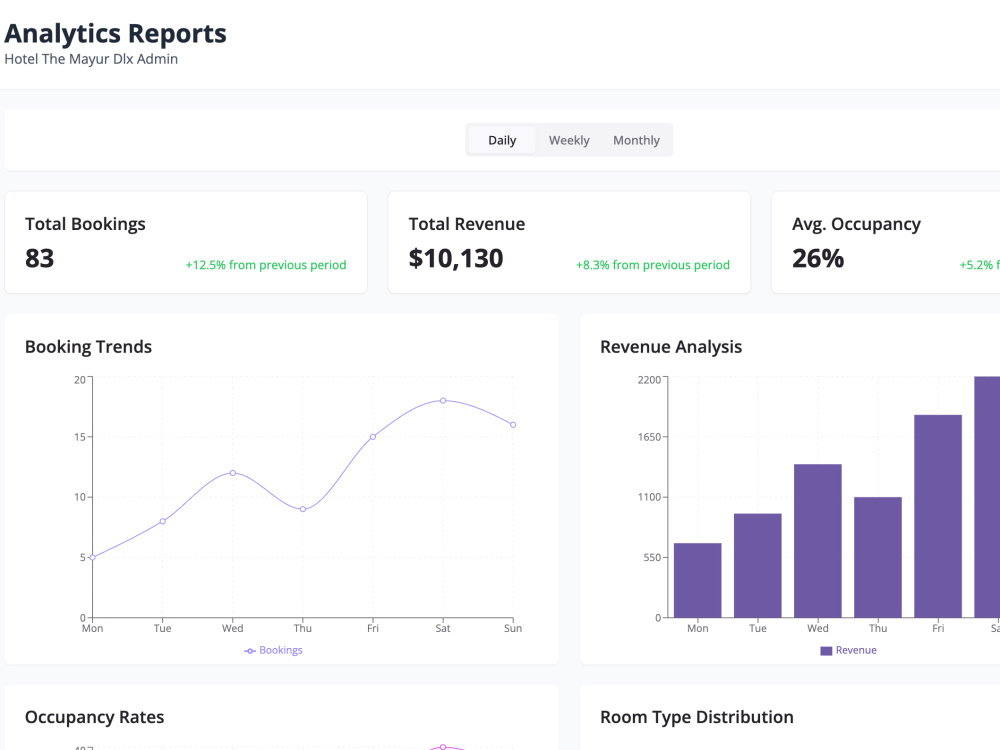1000x750 pixels.
Task: Click the Analytics Reports heading
Action: tap(115, 33)
